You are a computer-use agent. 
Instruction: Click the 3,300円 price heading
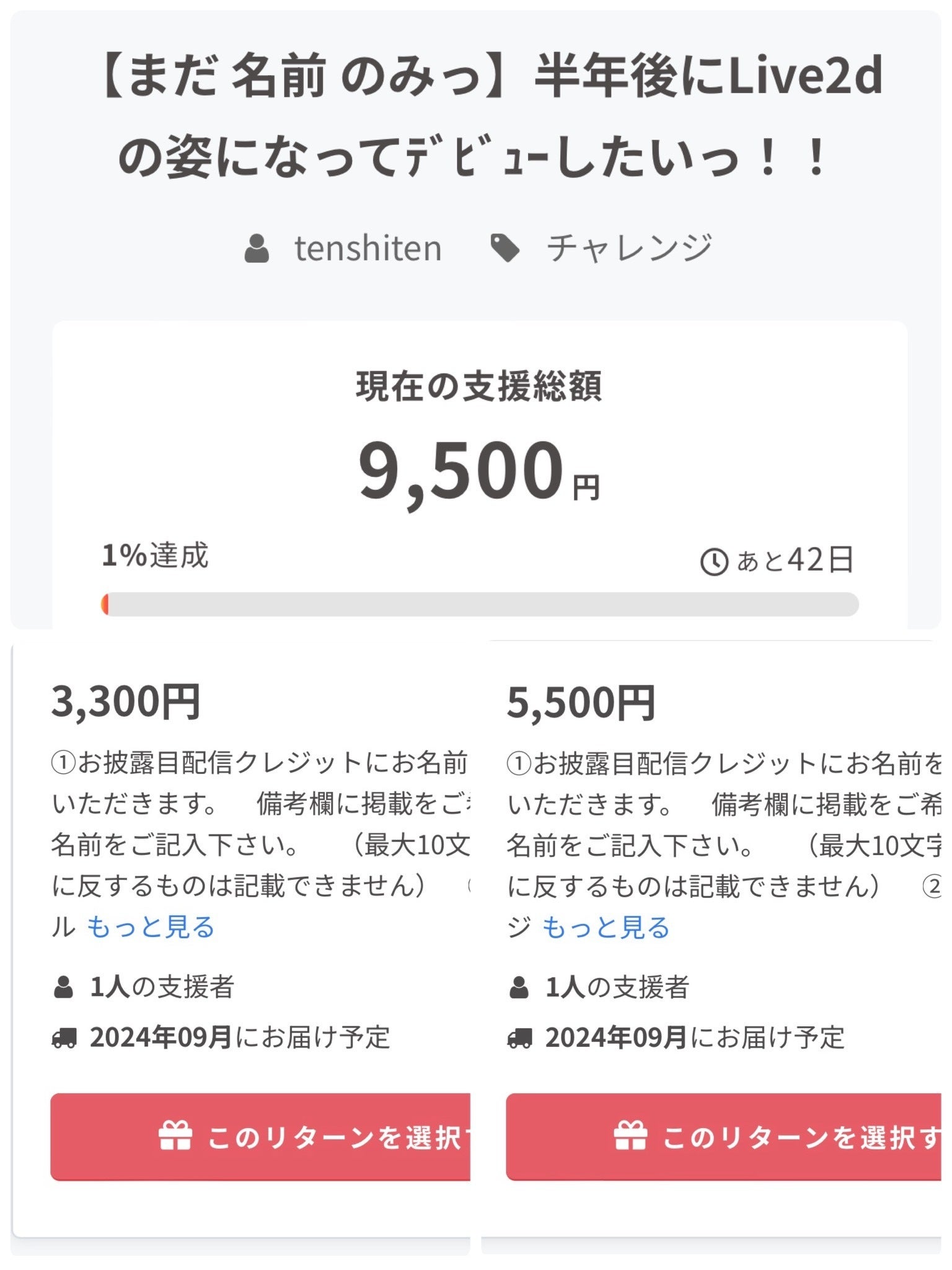[x=126, y=702]
